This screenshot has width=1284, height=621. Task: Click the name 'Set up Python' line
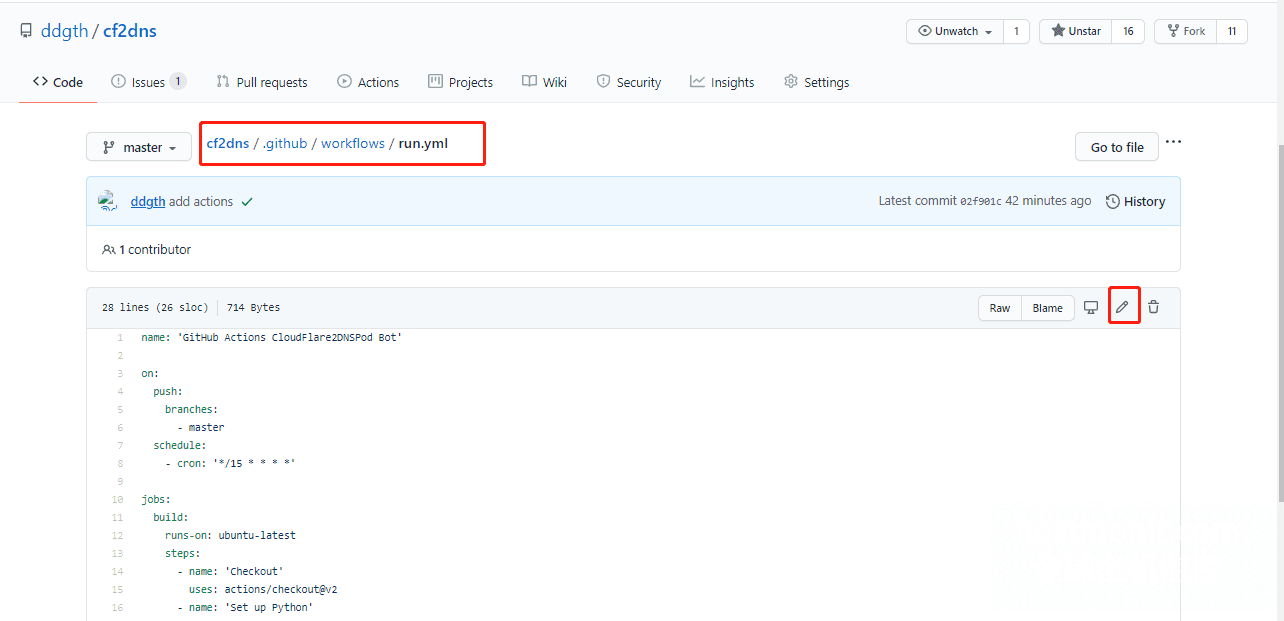[x=245, y=607]
